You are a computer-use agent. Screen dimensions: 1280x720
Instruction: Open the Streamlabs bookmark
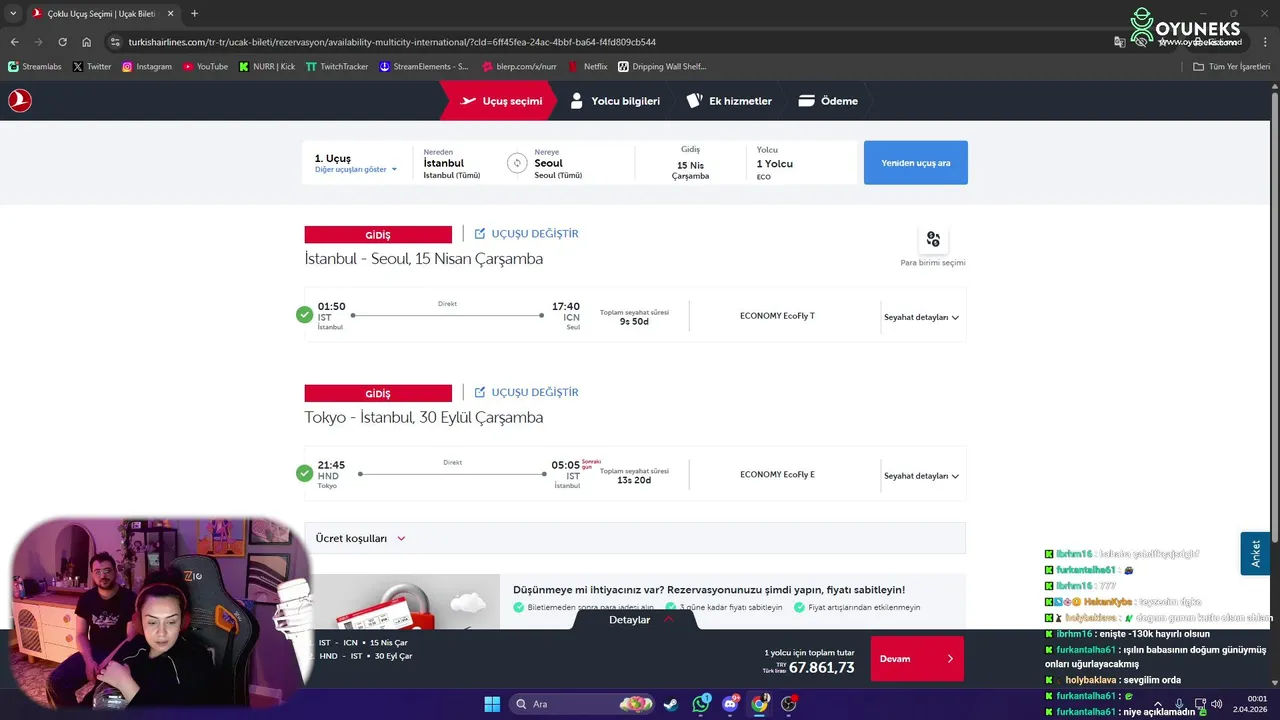click(34, 67)
